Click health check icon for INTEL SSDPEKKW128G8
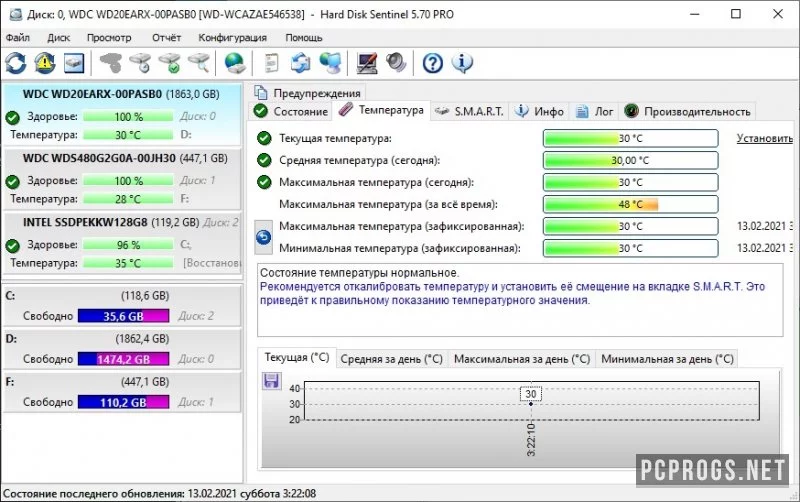800x502 pixels. (x=12, y=246)
